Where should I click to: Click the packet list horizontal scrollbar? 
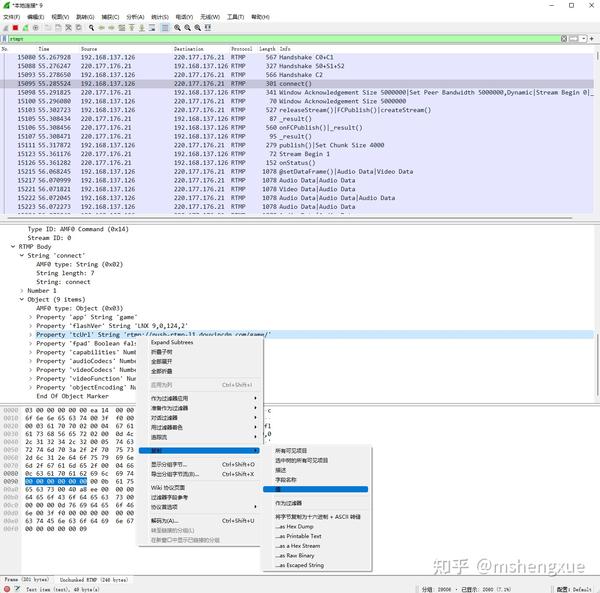[290, 218]
